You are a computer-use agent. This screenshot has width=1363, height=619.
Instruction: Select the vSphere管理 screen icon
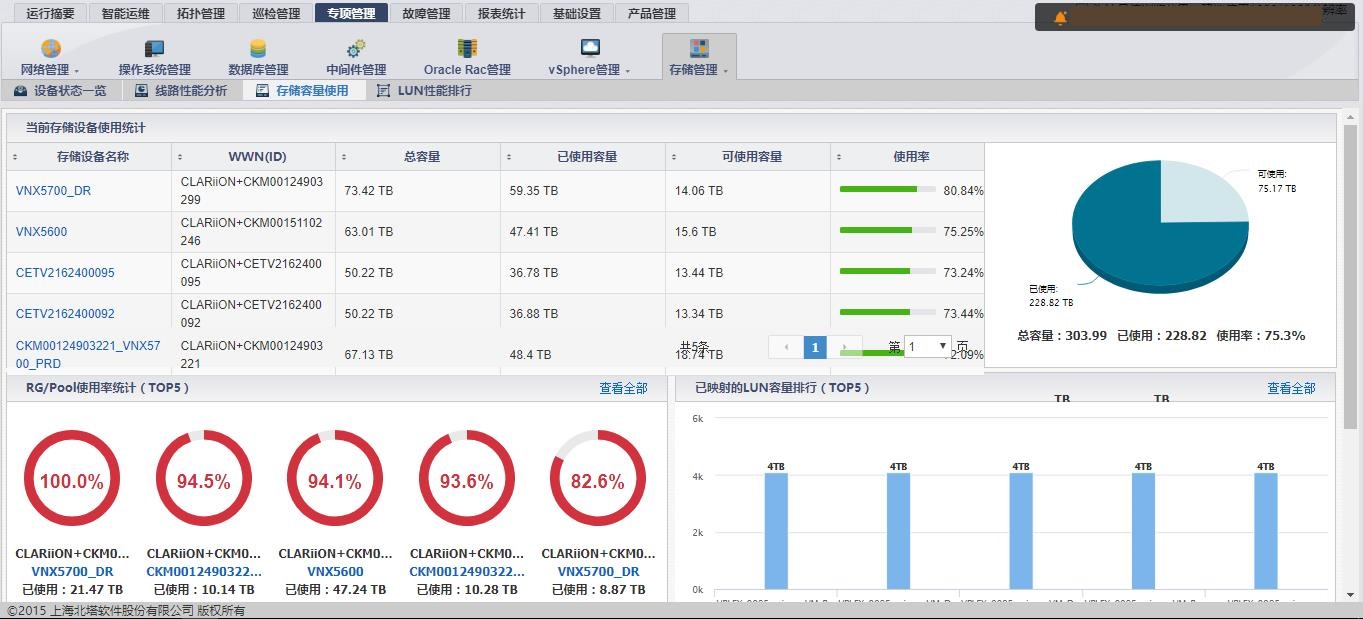592,48
